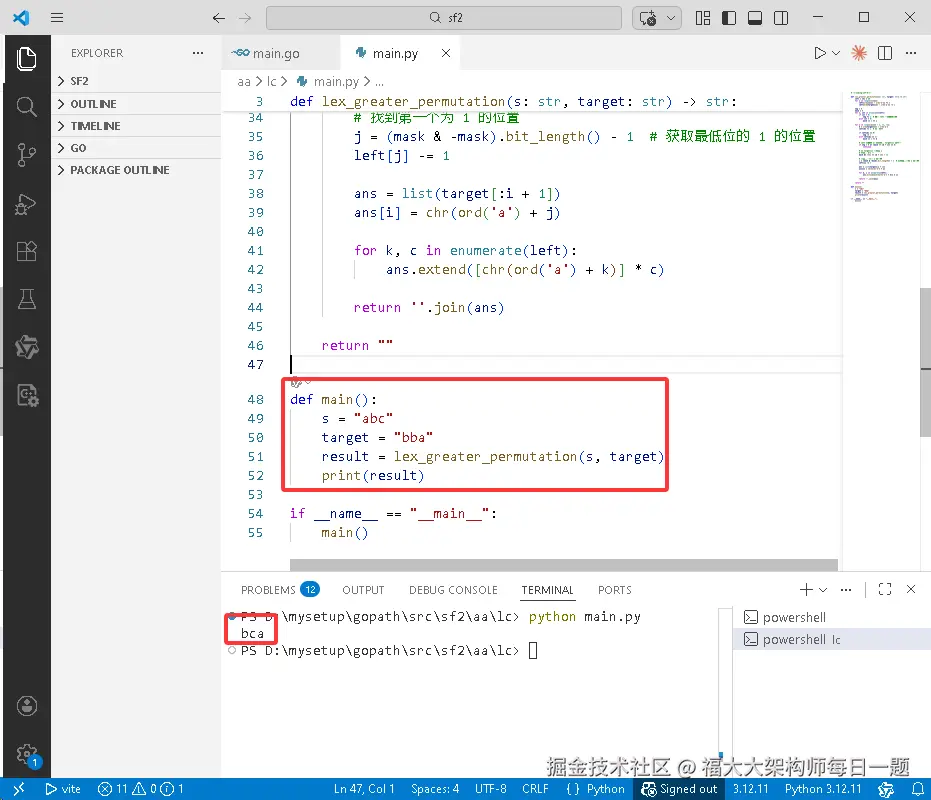Open the Explorer view in activity bar
Screen dimensions: 931x800
pyautogui.click(x=26, y=59)
